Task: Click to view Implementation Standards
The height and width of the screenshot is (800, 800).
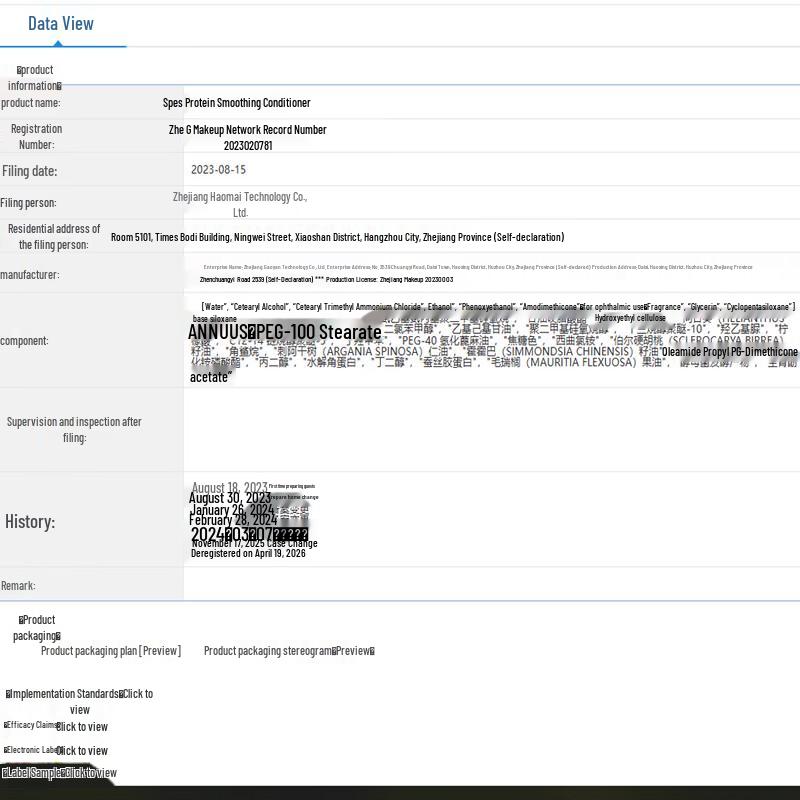Action: (80, 702)
